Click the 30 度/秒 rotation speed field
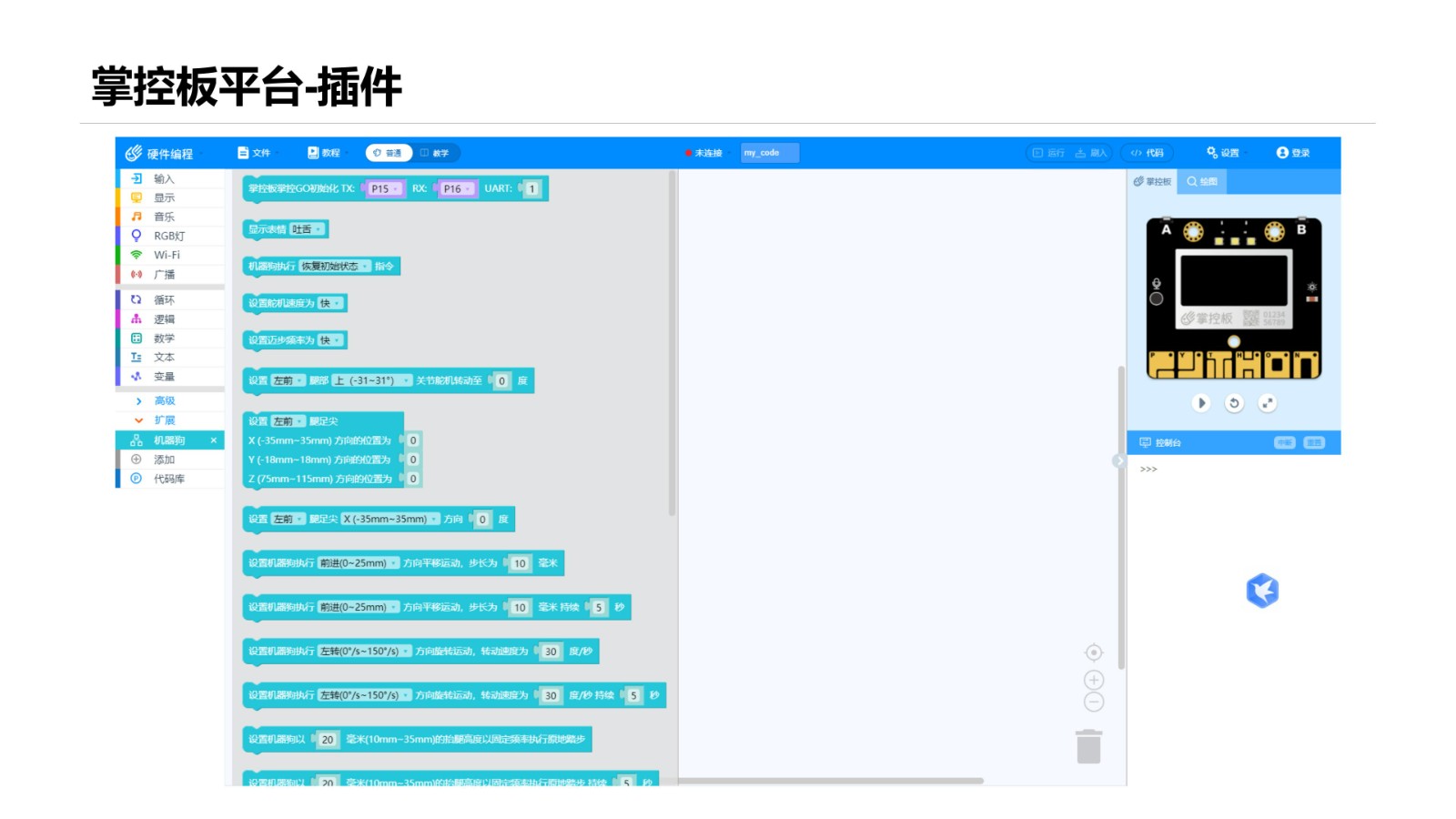 (x=551, y=652)
